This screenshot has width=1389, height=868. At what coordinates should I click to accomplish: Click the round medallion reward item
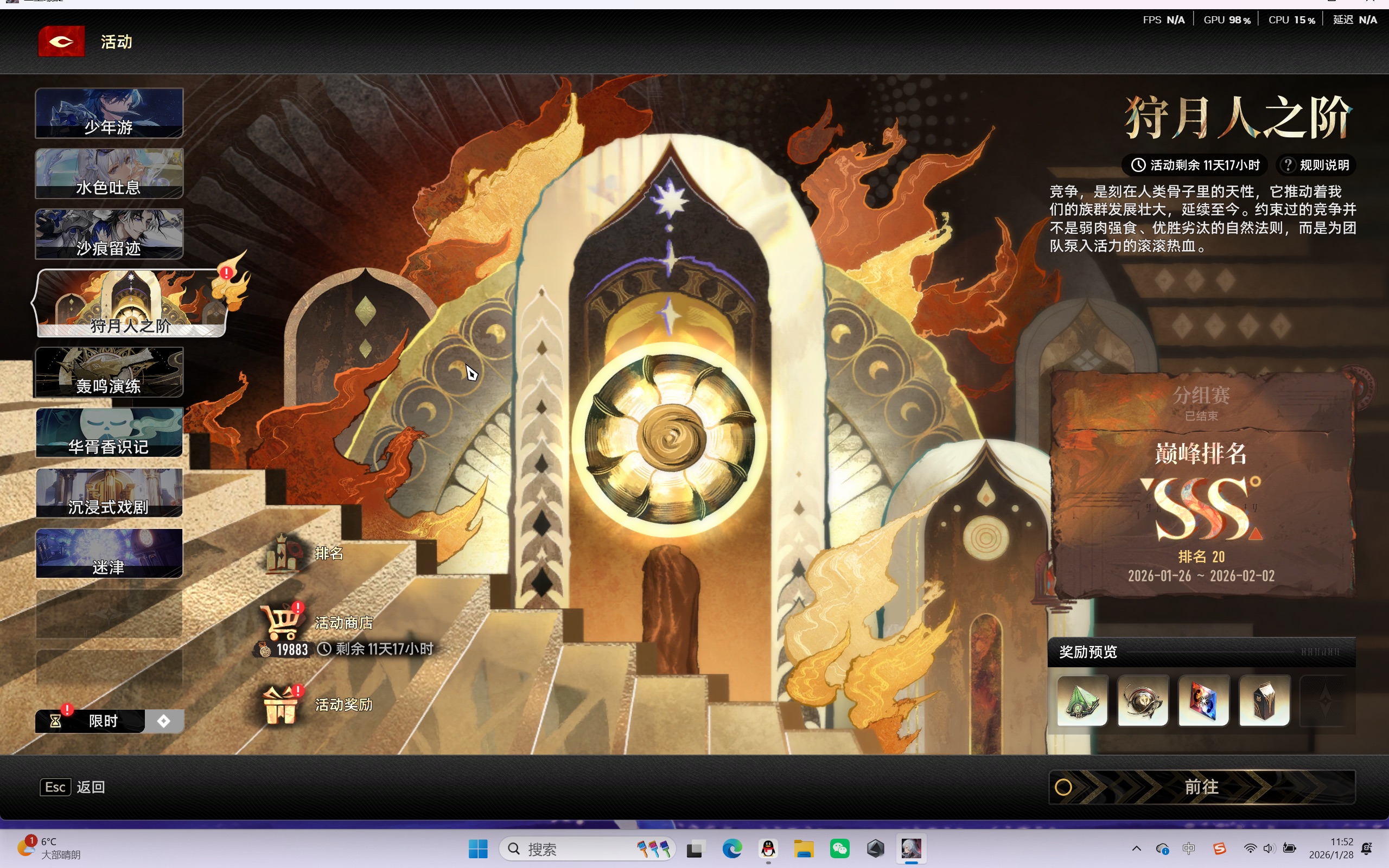(1143, 701)
